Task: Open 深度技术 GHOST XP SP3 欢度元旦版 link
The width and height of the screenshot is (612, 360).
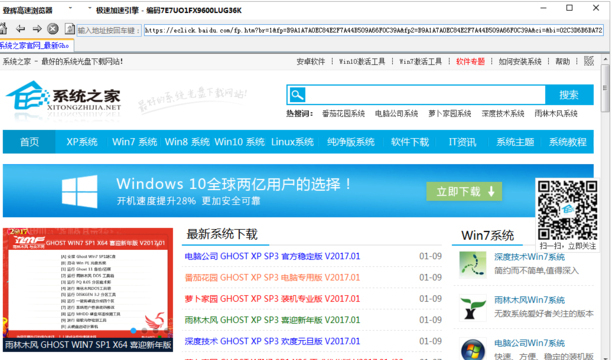Action: coord(272,341)
